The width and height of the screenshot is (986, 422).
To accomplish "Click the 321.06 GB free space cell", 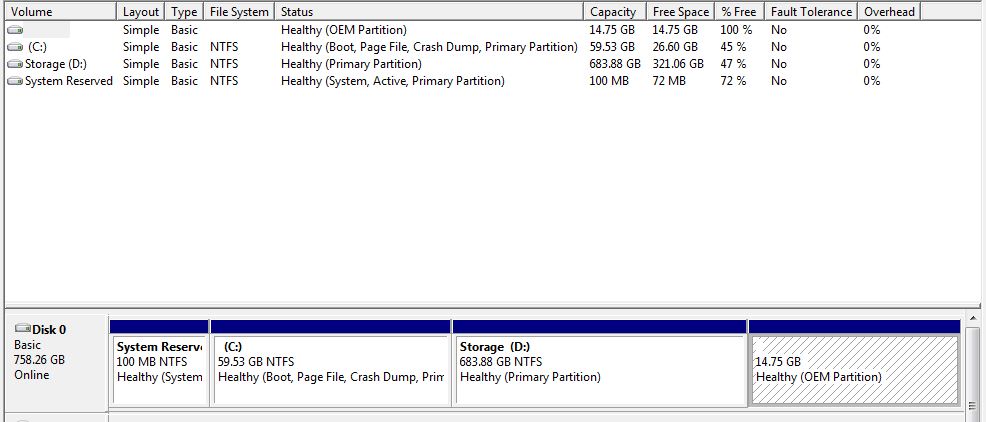I will pos(679,64).
